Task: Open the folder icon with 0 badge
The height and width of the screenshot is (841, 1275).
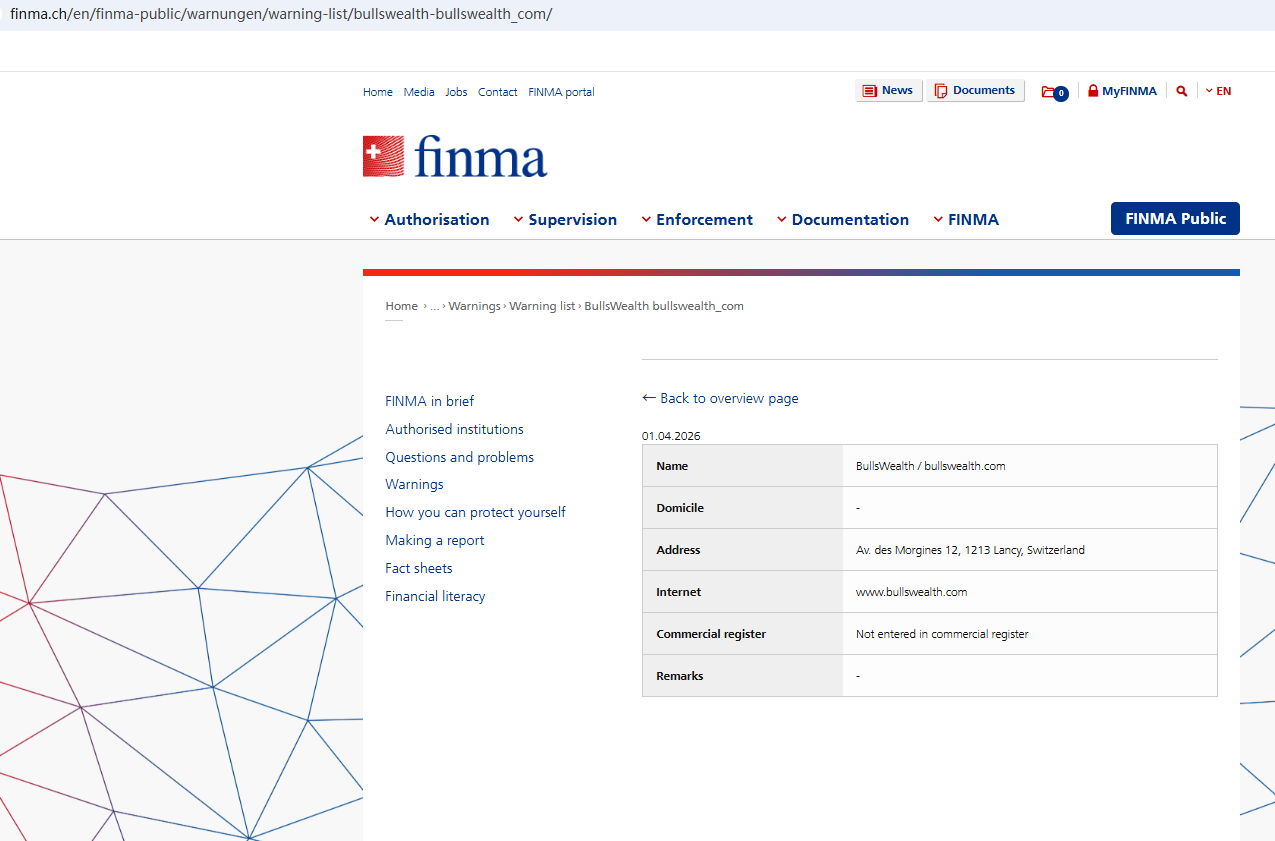Action: tap(1054, 92)
